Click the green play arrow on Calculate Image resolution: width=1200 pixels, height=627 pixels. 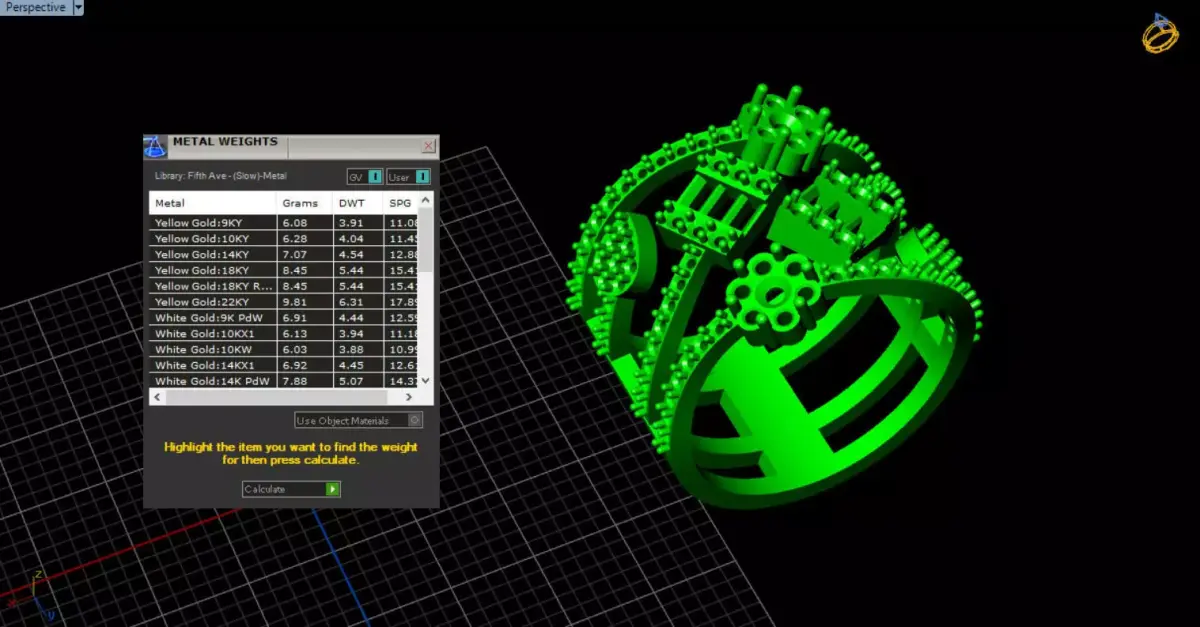tap(333, 489)
